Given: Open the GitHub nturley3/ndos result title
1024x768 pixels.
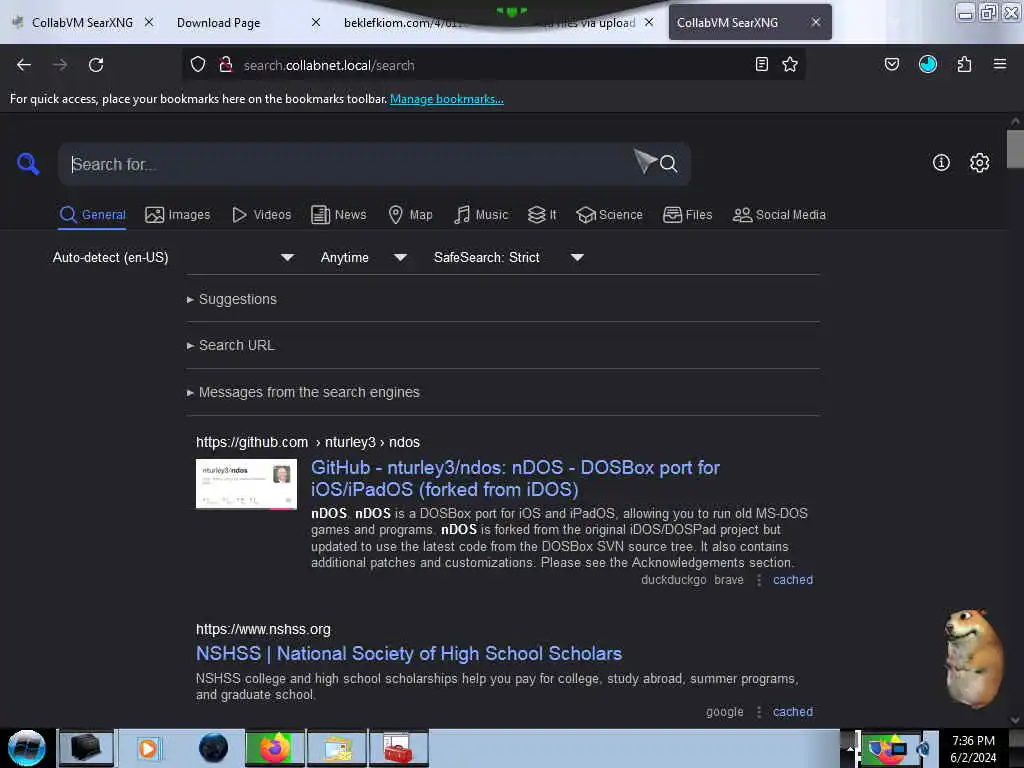Looking at the screenshot, I should click(515, 478).
